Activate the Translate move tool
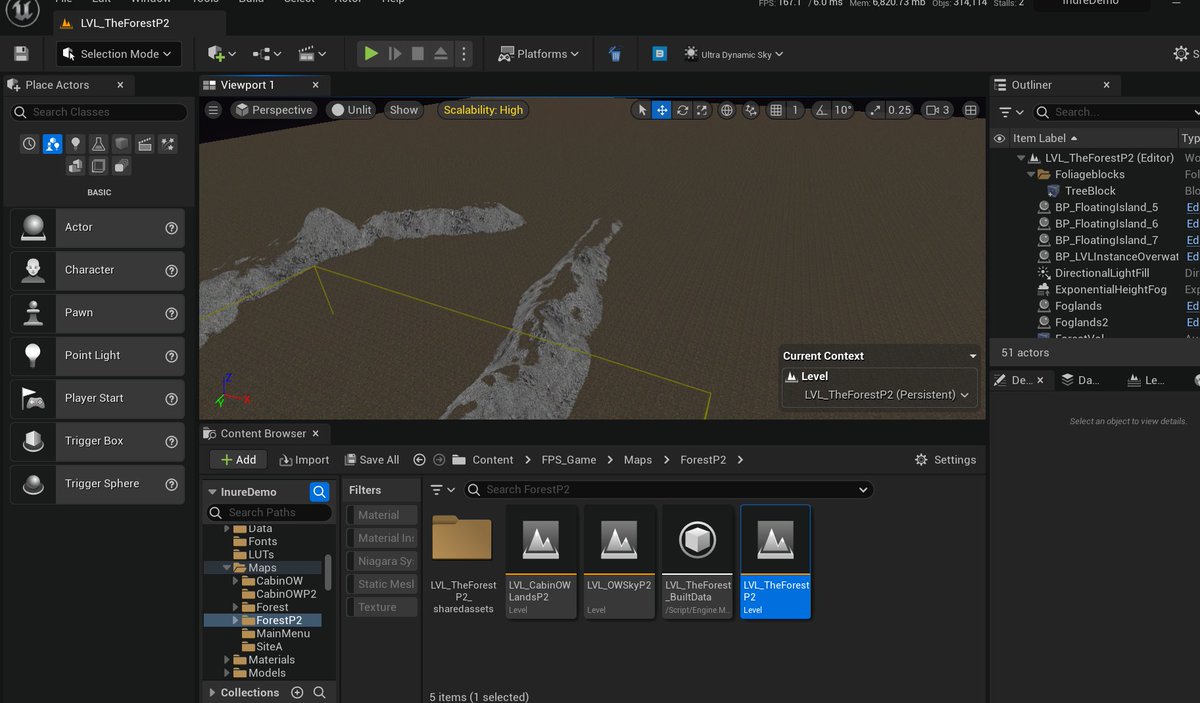Screen dimensions: 1200x703 662,110
